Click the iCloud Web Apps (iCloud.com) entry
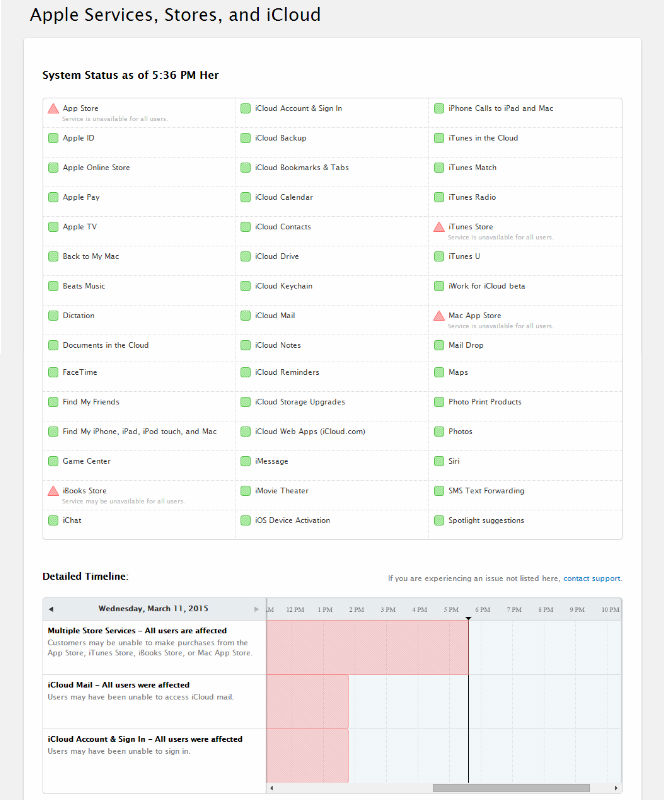664x801 pixels. (311, 432)
